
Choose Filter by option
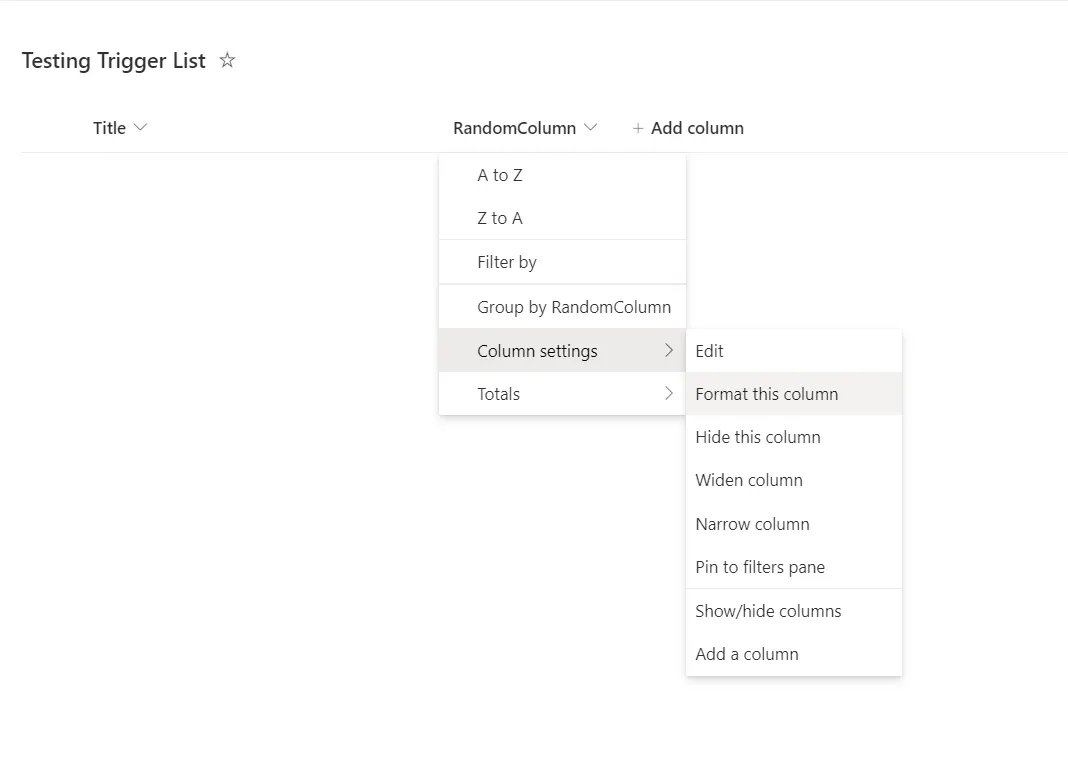pos(507,262)
